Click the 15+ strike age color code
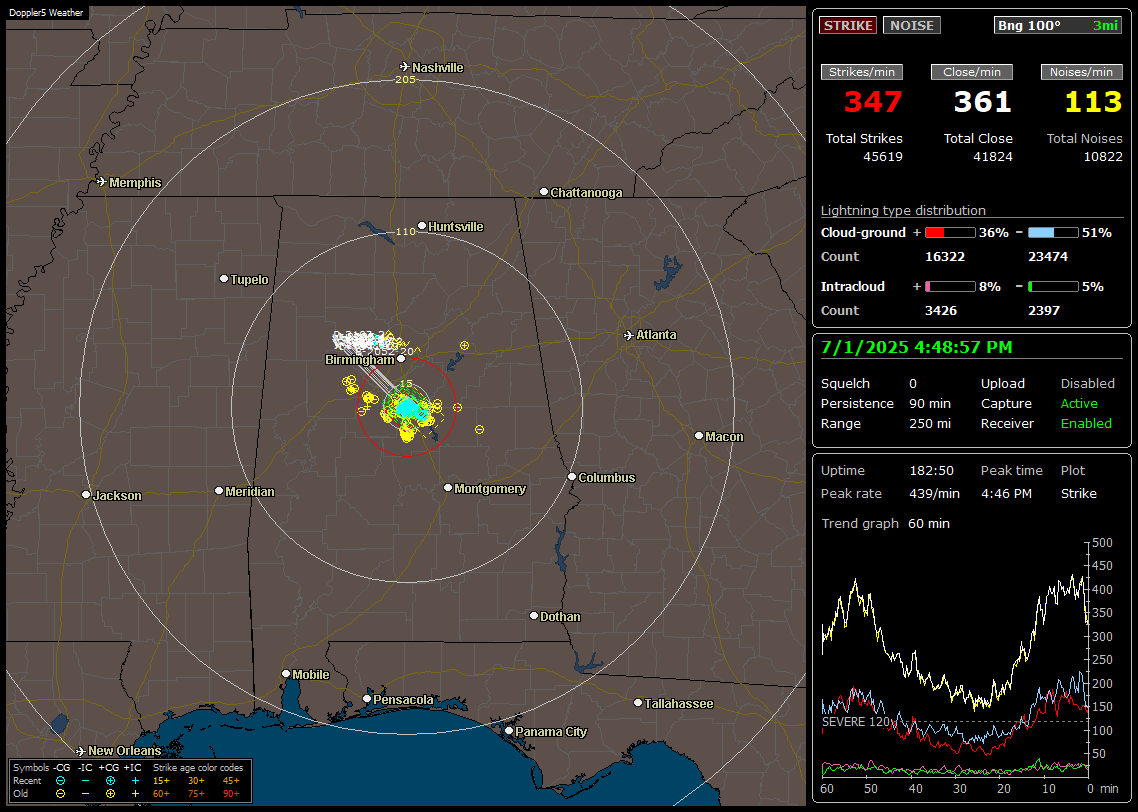 (x=161, y=781)
